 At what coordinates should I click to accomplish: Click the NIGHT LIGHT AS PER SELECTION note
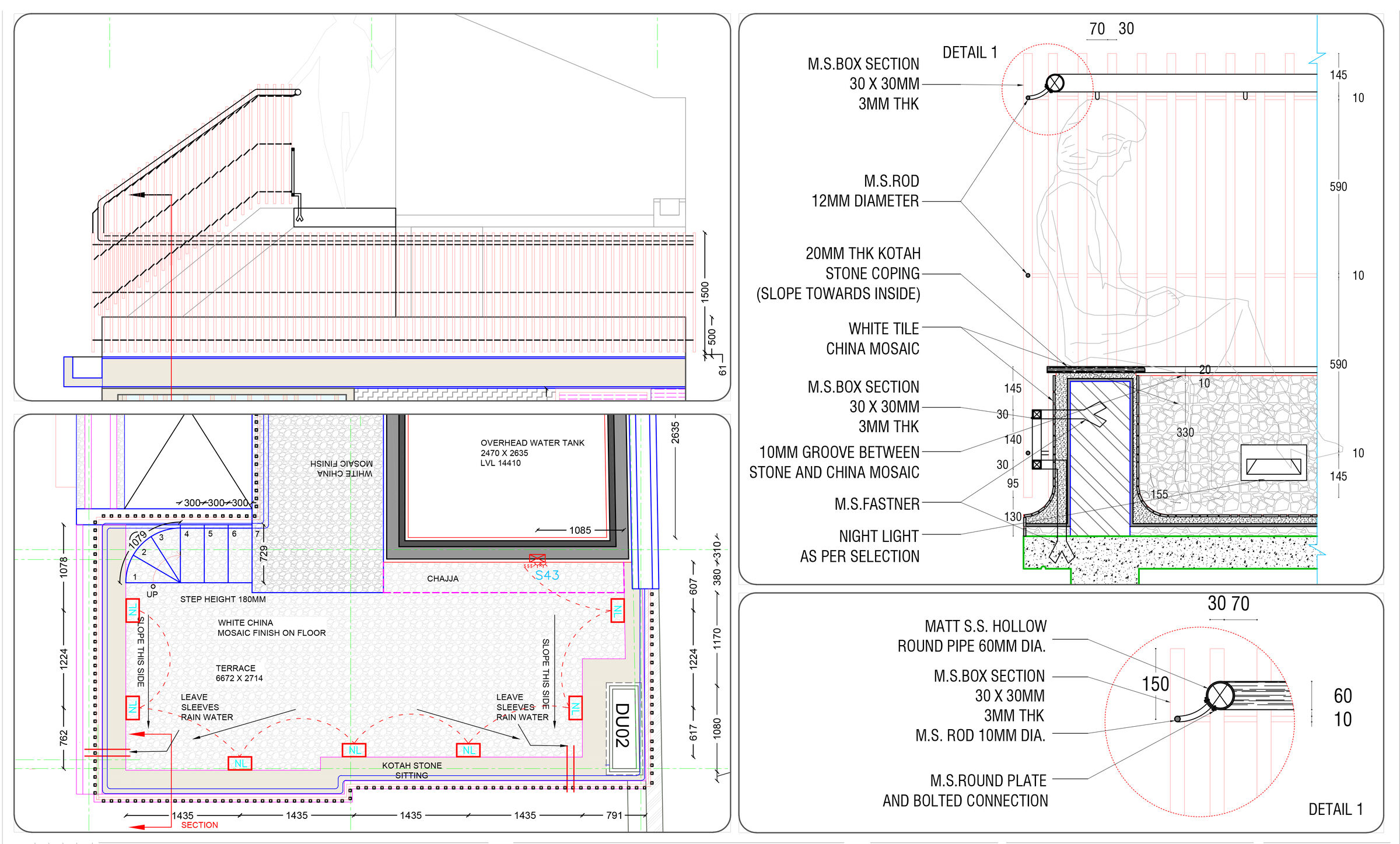click(x=860, y=546)
